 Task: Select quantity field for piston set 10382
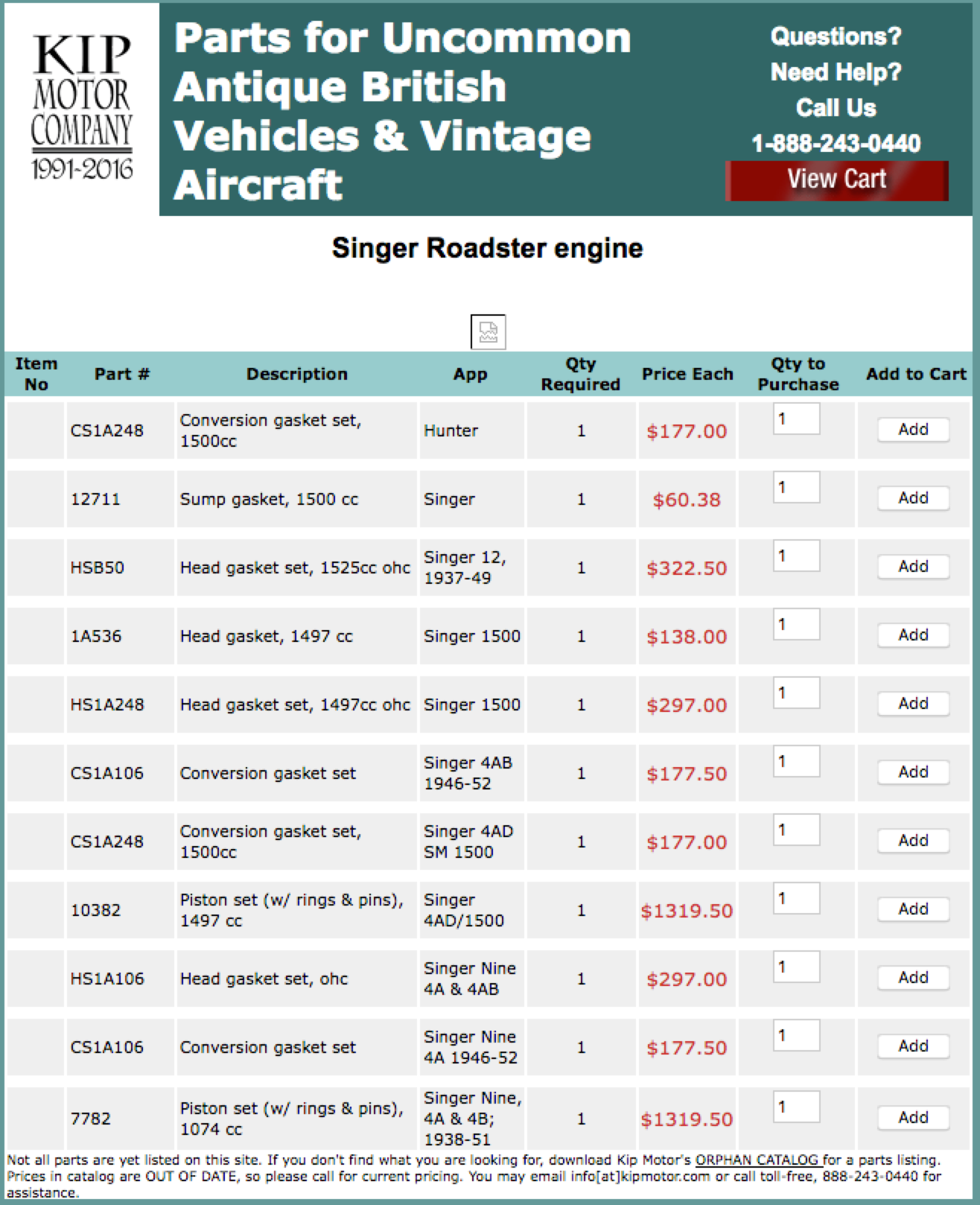point(796,899)
